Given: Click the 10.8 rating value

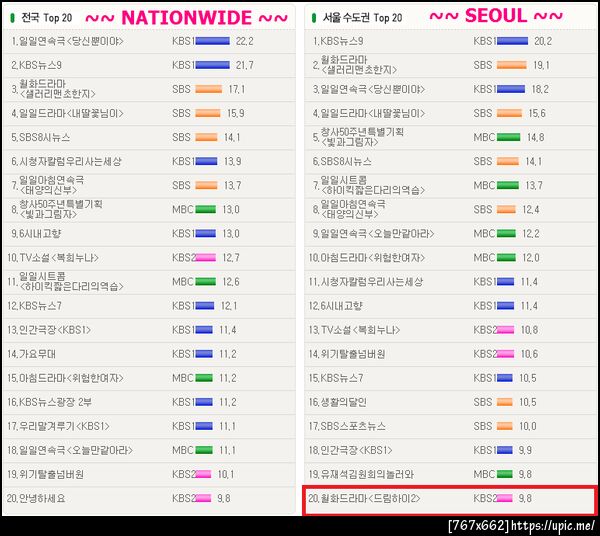Looking at the screenshot, I should pyautogui.click(x=529, y=330).
